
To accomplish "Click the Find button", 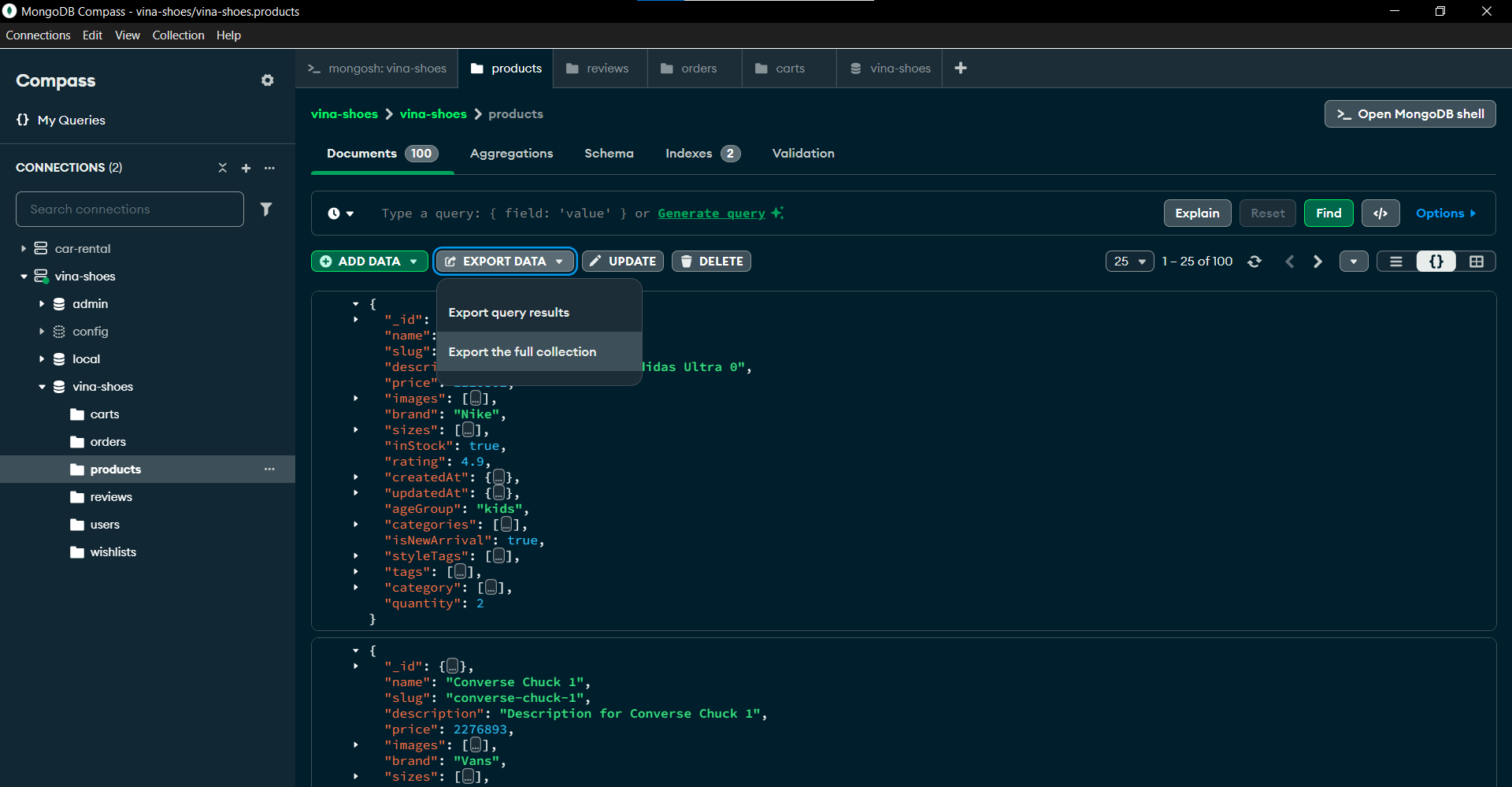I will pos(1328,213).
